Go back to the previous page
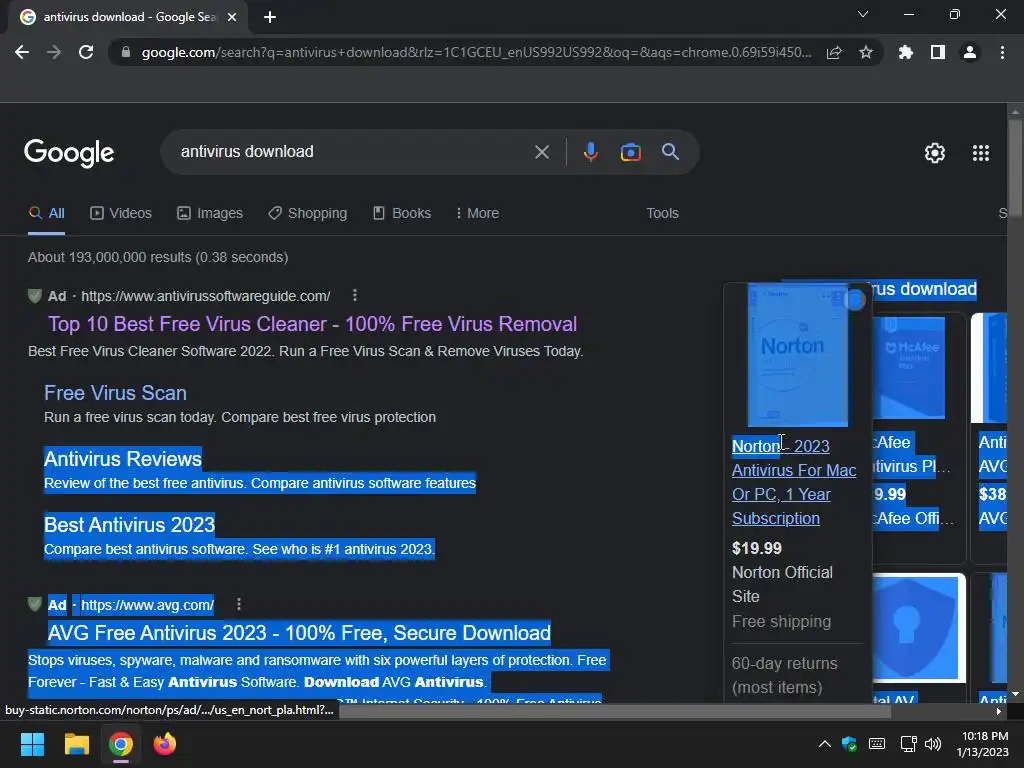1024x768 pixels. point(22,52)
